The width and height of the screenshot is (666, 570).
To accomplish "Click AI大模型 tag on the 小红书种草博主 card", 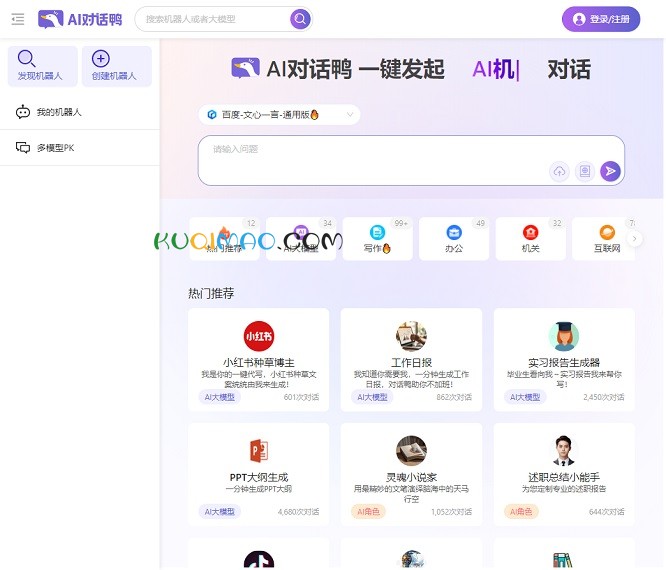I will [x=220, y=397].
